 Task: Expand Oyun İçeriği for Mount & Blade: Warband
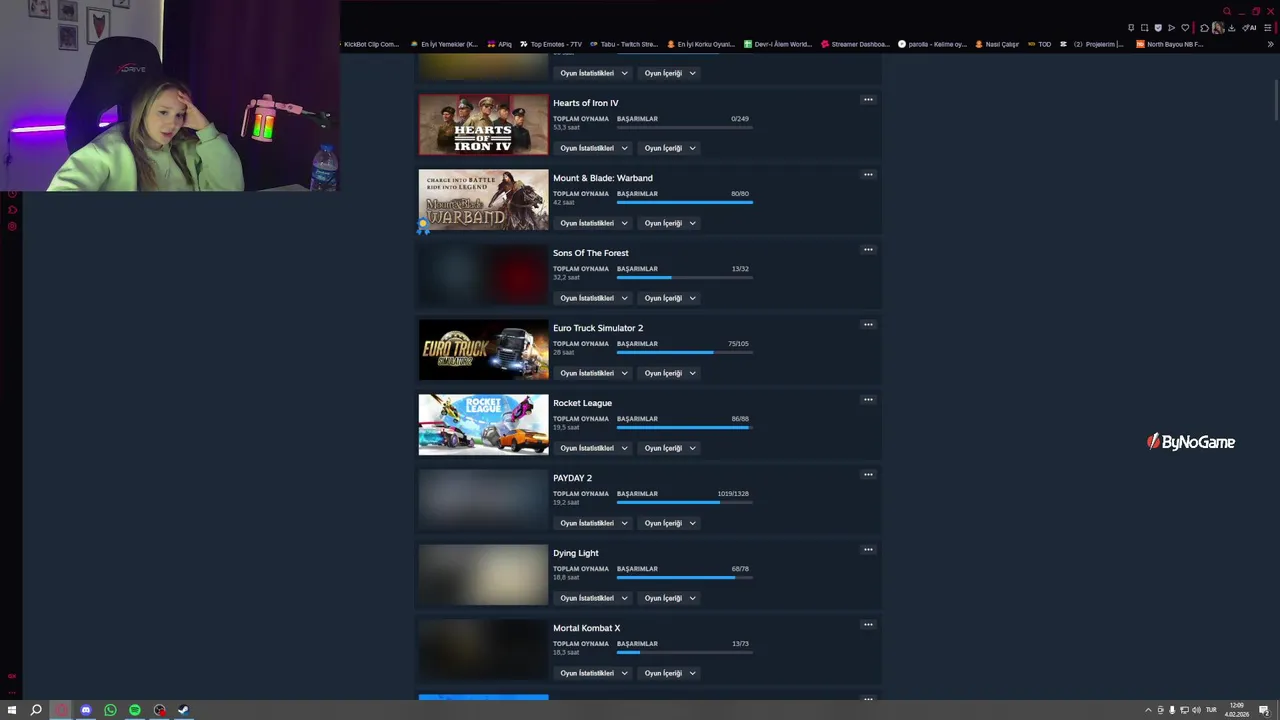[x=670, y=223]
